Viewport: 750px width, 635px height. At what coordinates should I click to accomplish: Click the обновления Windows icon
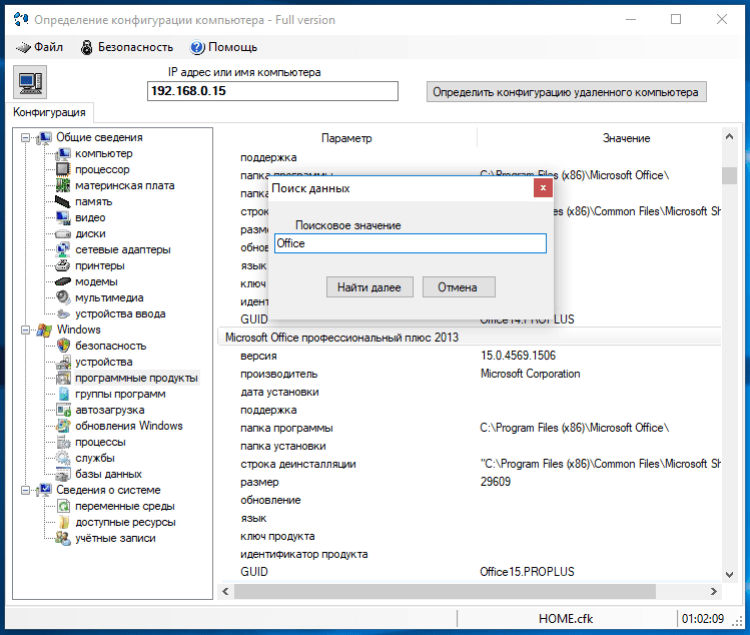[x=63, y=426]
